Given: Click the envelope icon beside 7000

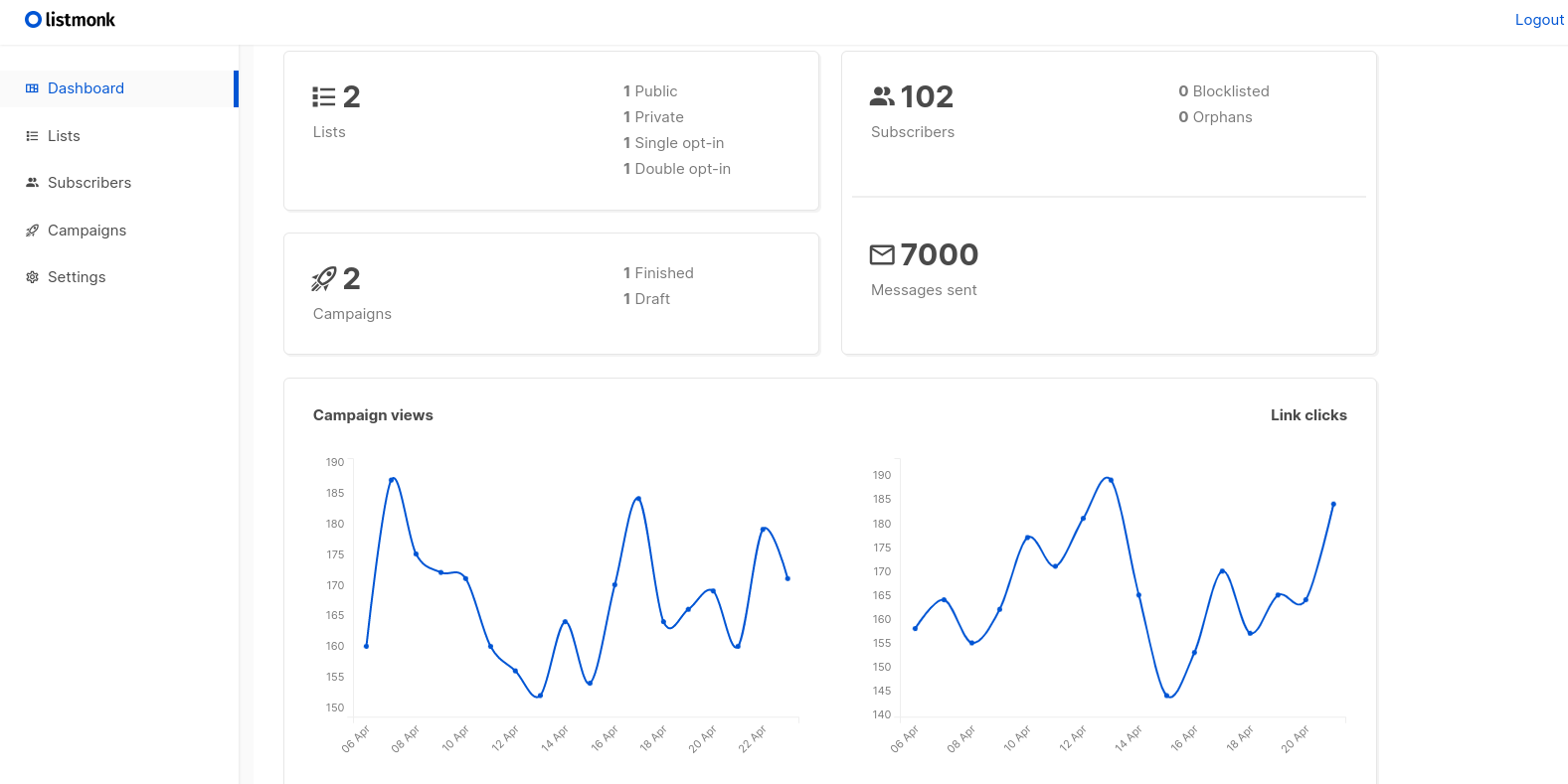Looking at the screenshot, I should (x=882, y=255).
